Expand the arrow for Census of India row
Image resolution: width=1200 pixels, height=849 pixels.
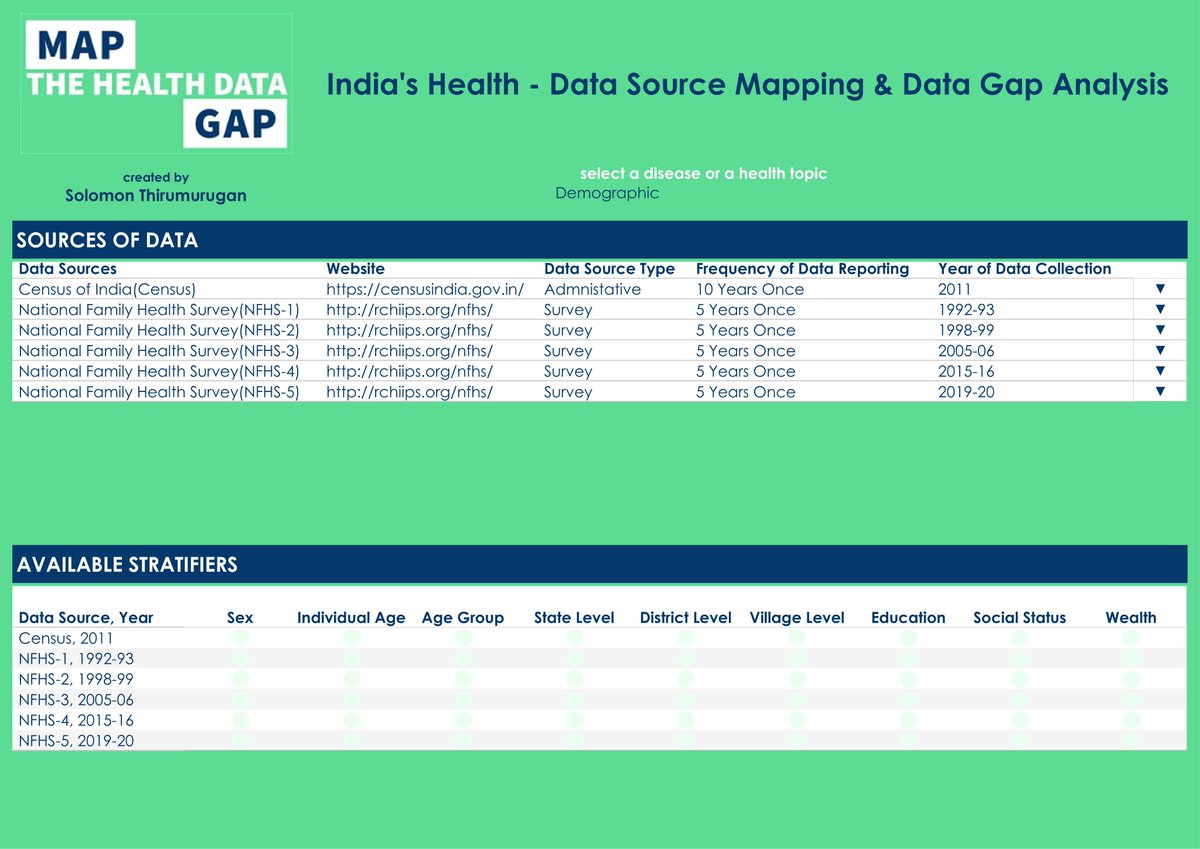click(x=1160, y=289)
